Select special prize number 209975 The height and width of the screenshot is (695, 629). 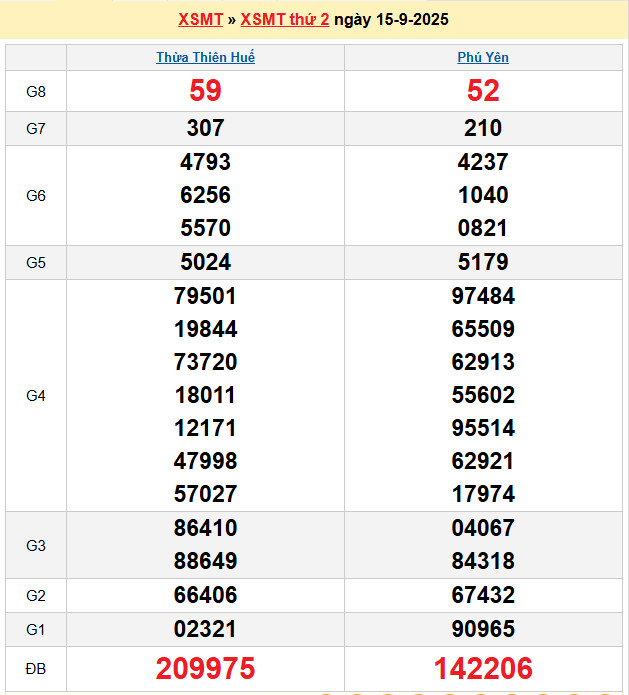click(x=205, y=668)
